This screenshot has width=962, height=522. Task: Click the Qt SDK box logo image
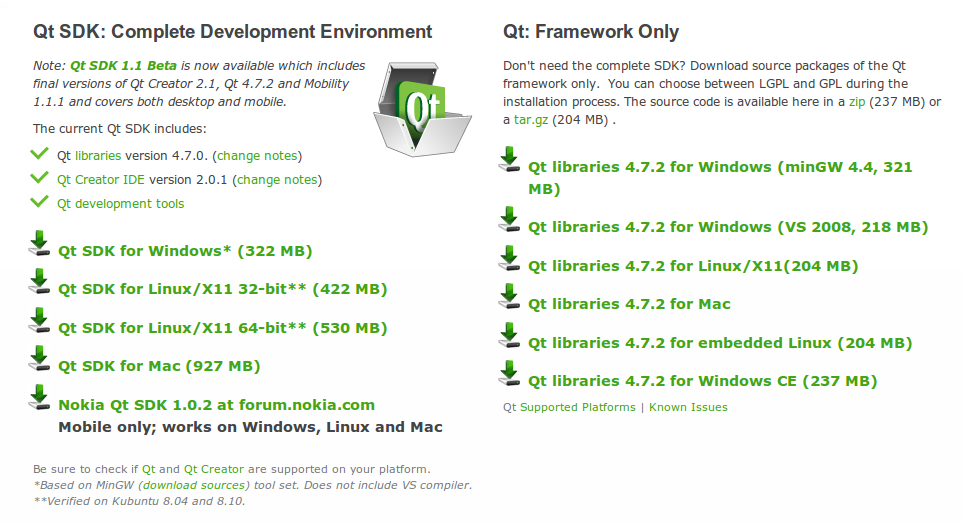pos(422,109)
